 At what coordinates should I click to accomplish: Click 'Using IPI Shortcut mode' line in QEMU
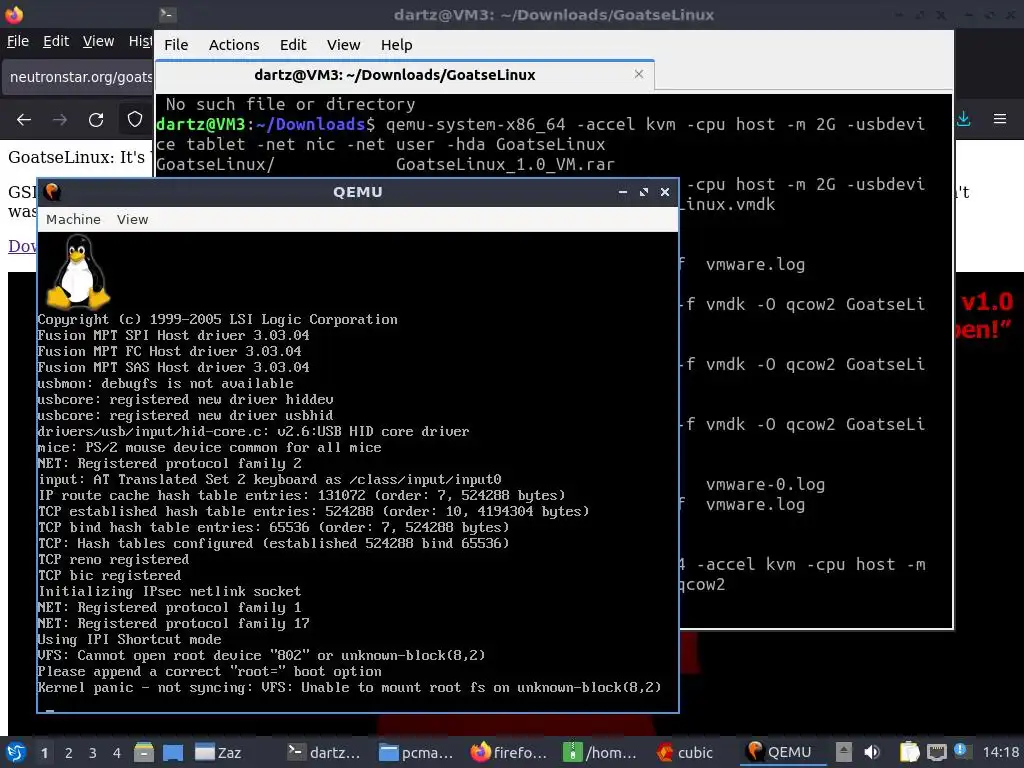point(129,639)
